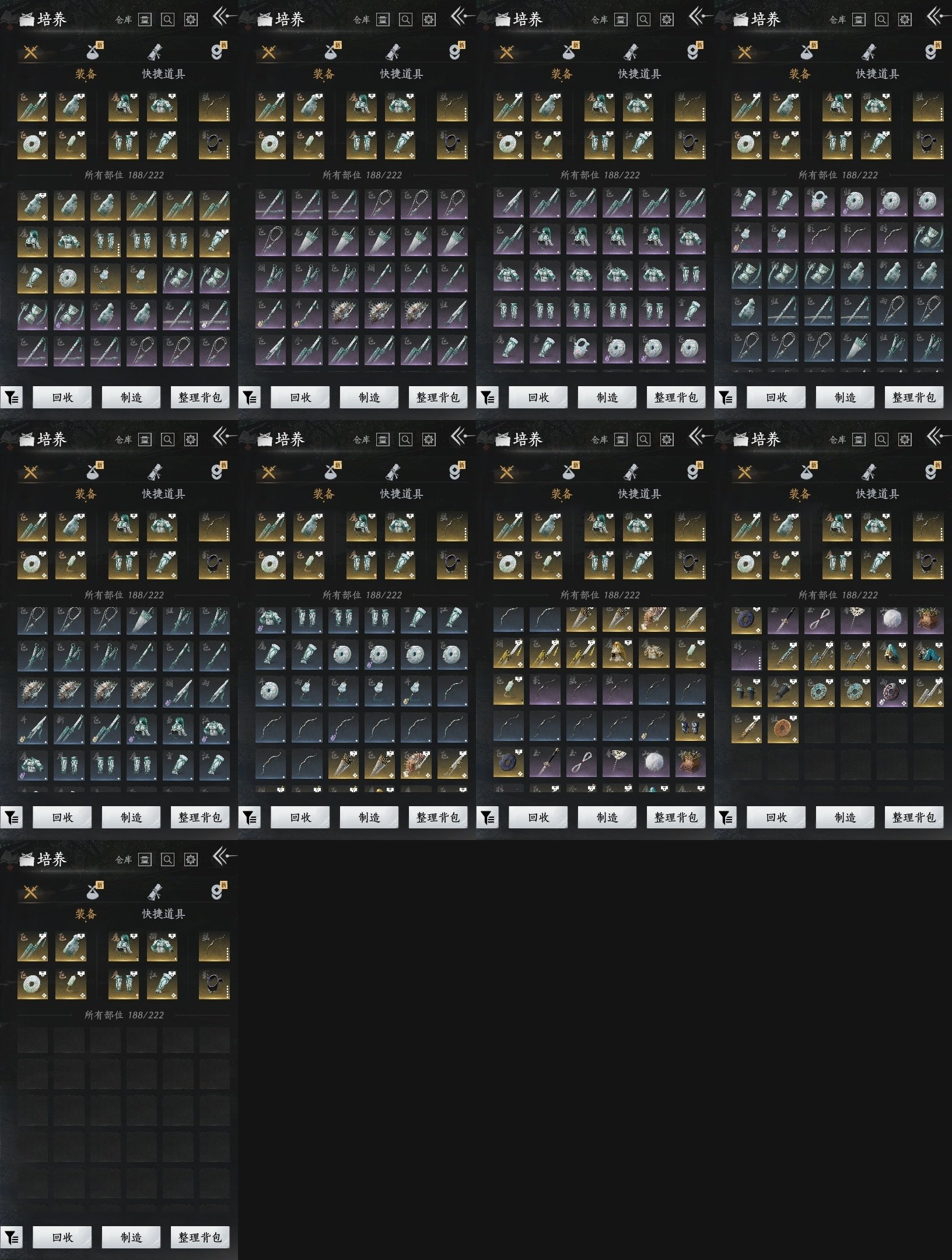Select the cream-colored chest armor item
The image size is (952, 1260).
tap(654, 653)
